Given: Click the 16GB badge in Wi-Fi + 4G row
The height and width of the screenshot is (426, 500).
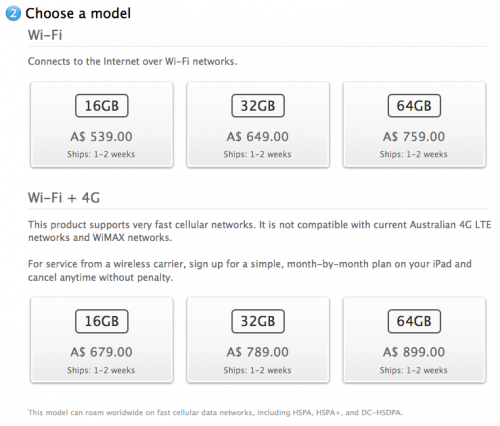Looking at the screenshot, I should point(102,321).
